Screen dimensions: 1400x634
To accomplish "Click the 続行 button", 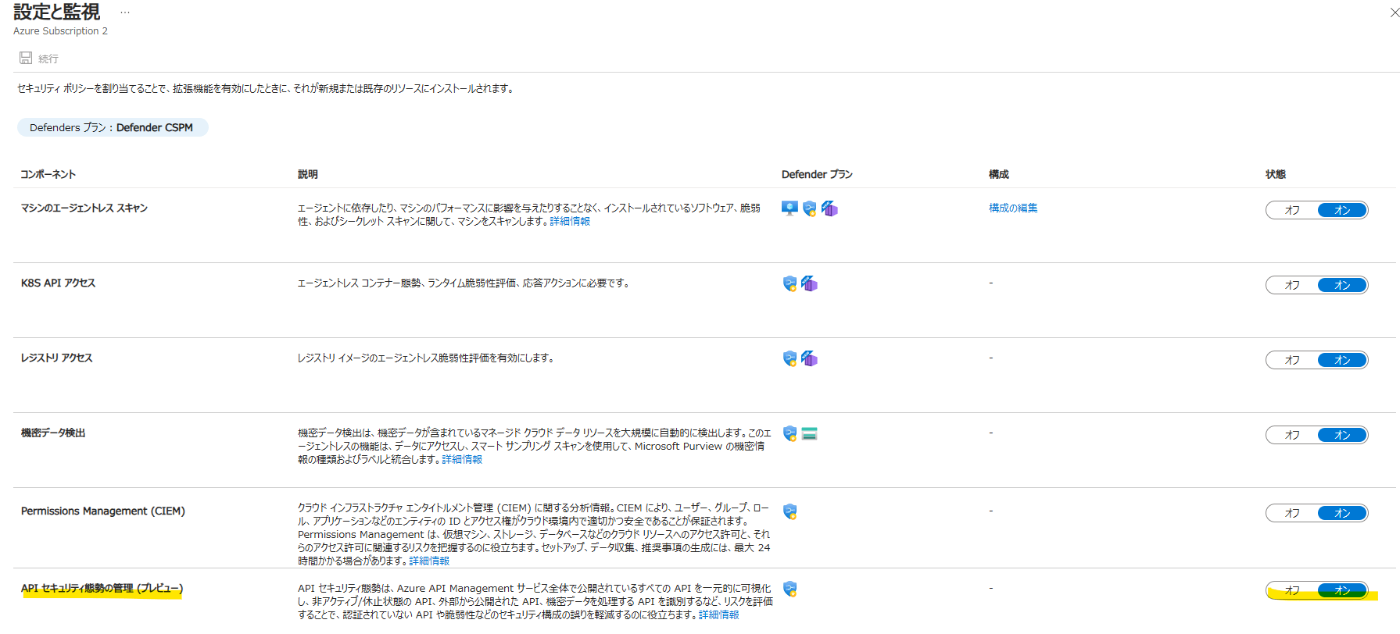I will coord(39,58).
